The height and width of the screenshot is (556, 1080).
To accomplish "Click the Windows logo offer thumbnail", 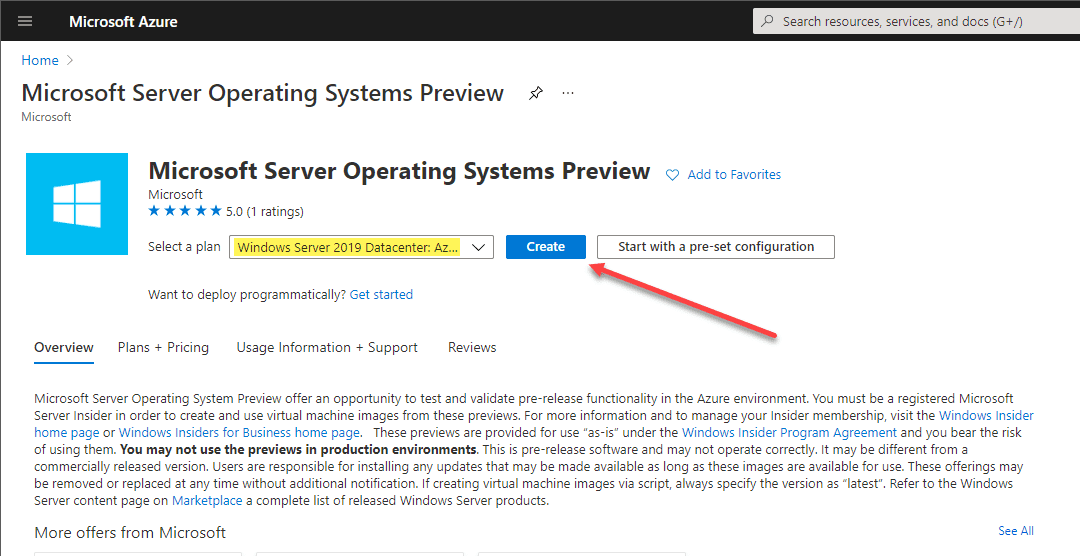I will tap(77, 204).
